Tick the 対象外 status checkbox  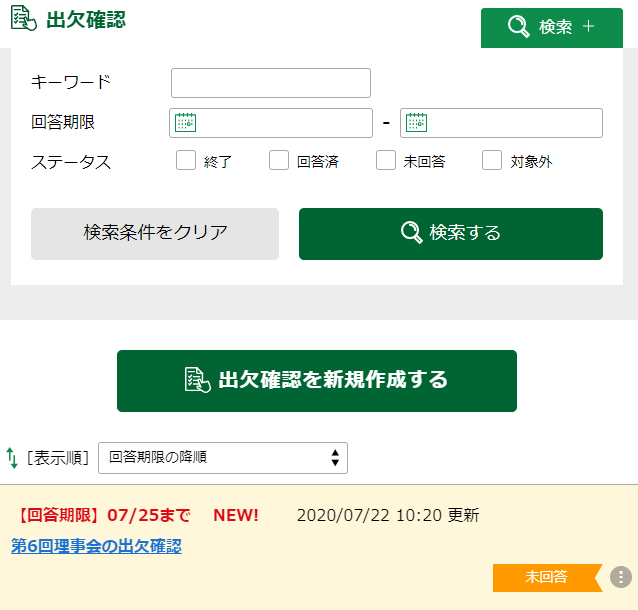492,161
